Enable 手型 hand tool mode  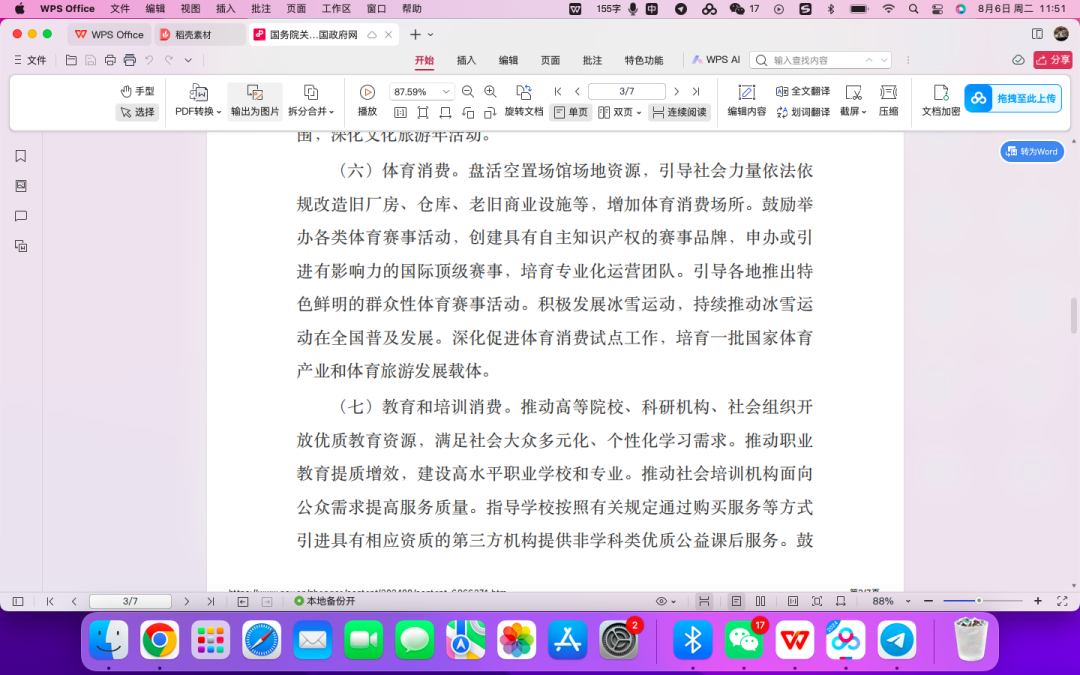[x=137, y=91]
